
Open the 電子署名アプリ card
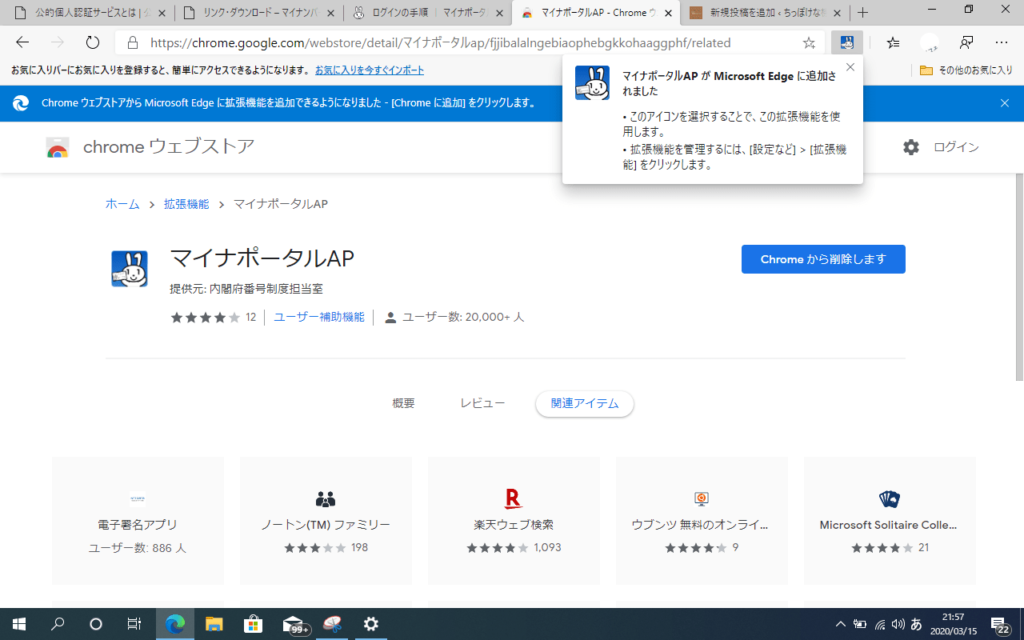[x=138, y=521]
